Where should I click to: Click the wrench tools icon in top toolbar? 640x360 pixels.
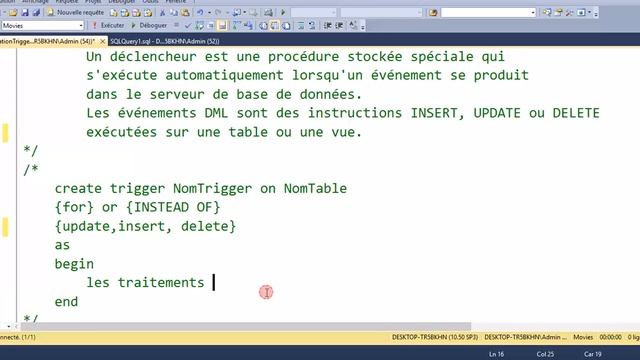tap(569, 13)
